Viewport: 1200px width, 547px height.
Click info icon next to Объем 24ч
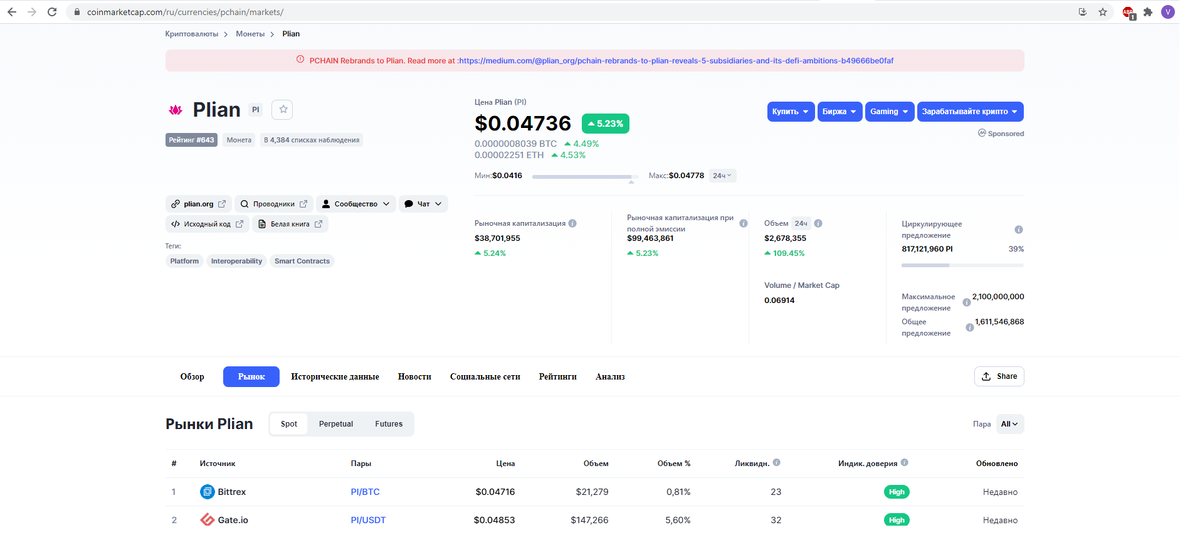click(818, 224)
